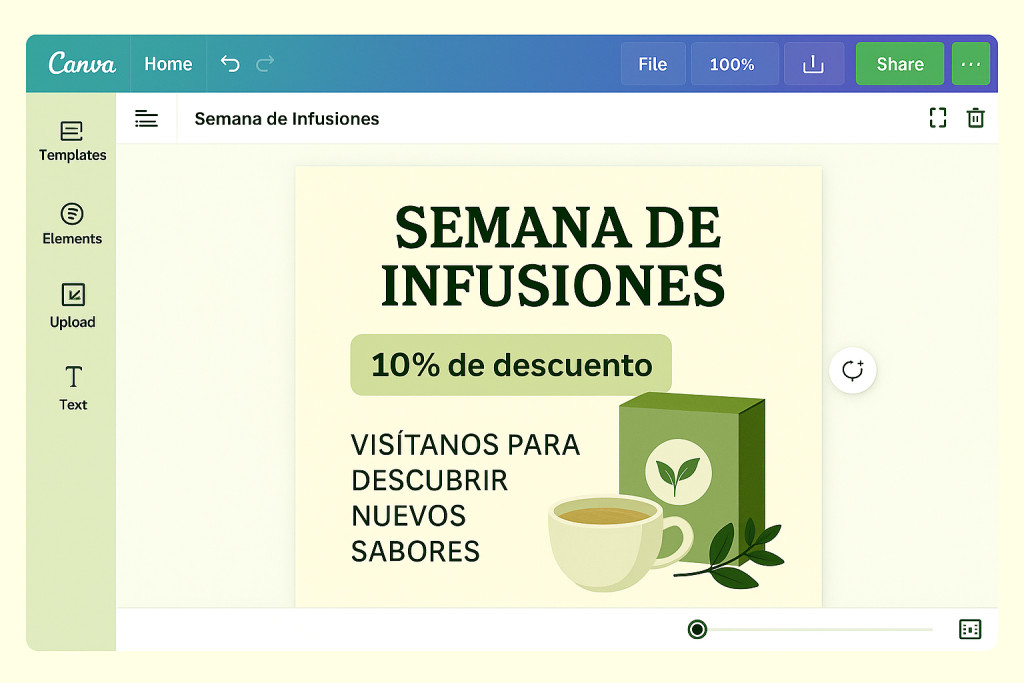Click the Undo arrow icon
Image resolution: width=1024 pixels, height=683 pixels.
(229, 63)
